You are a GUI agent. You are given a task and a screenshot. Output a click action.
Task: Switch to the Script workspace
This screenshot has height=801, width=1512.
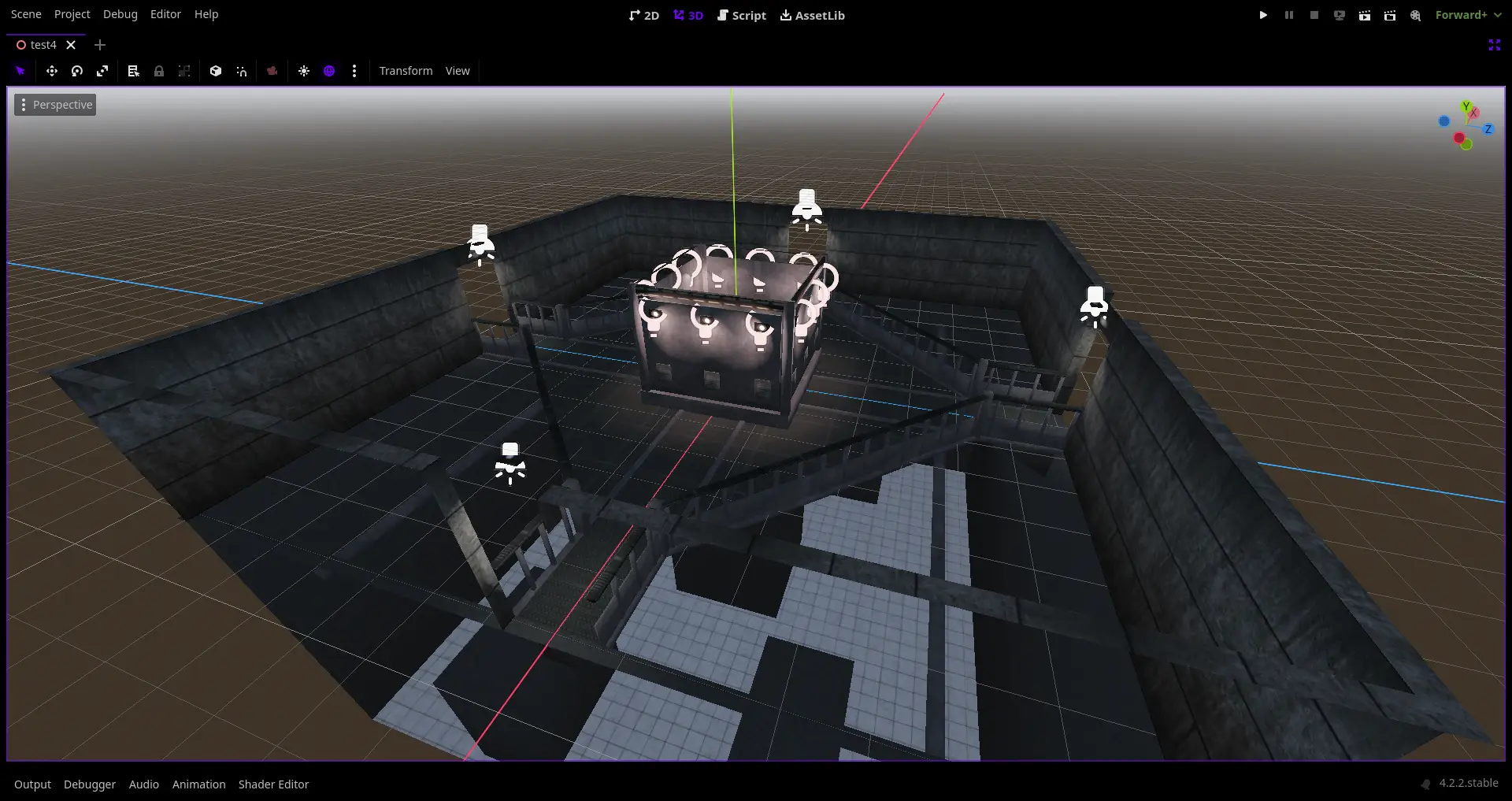point(742,15)
